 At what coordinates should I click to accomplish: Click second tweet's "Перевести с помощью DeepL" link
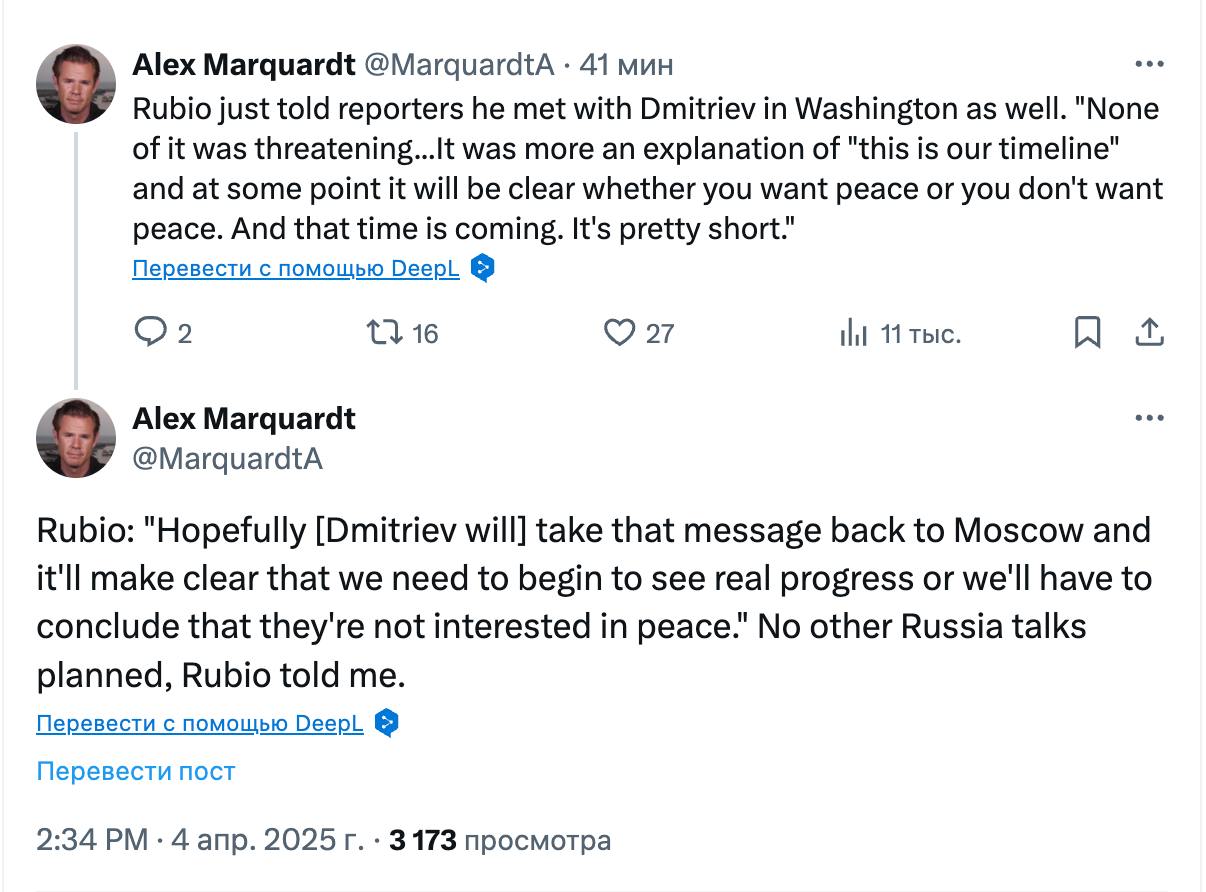[200, 723]
